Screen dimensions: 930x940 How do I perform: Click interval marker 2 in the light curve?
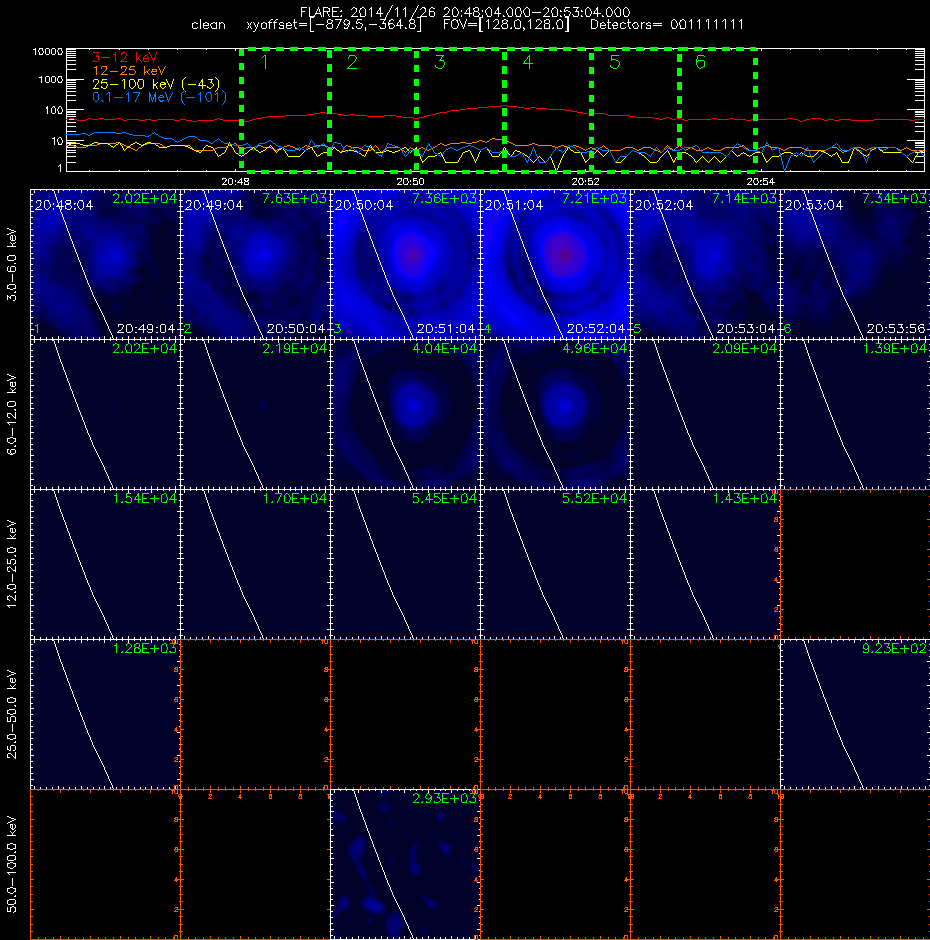click(352, 62)
